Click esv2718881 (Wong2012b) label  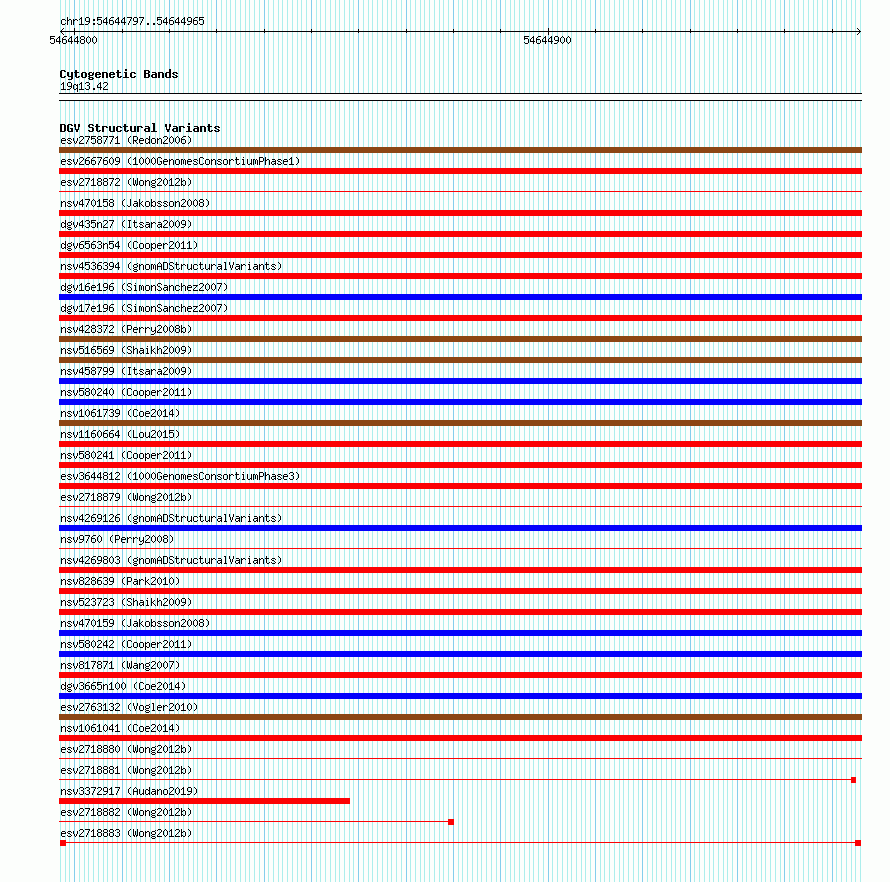coord(126,770)
